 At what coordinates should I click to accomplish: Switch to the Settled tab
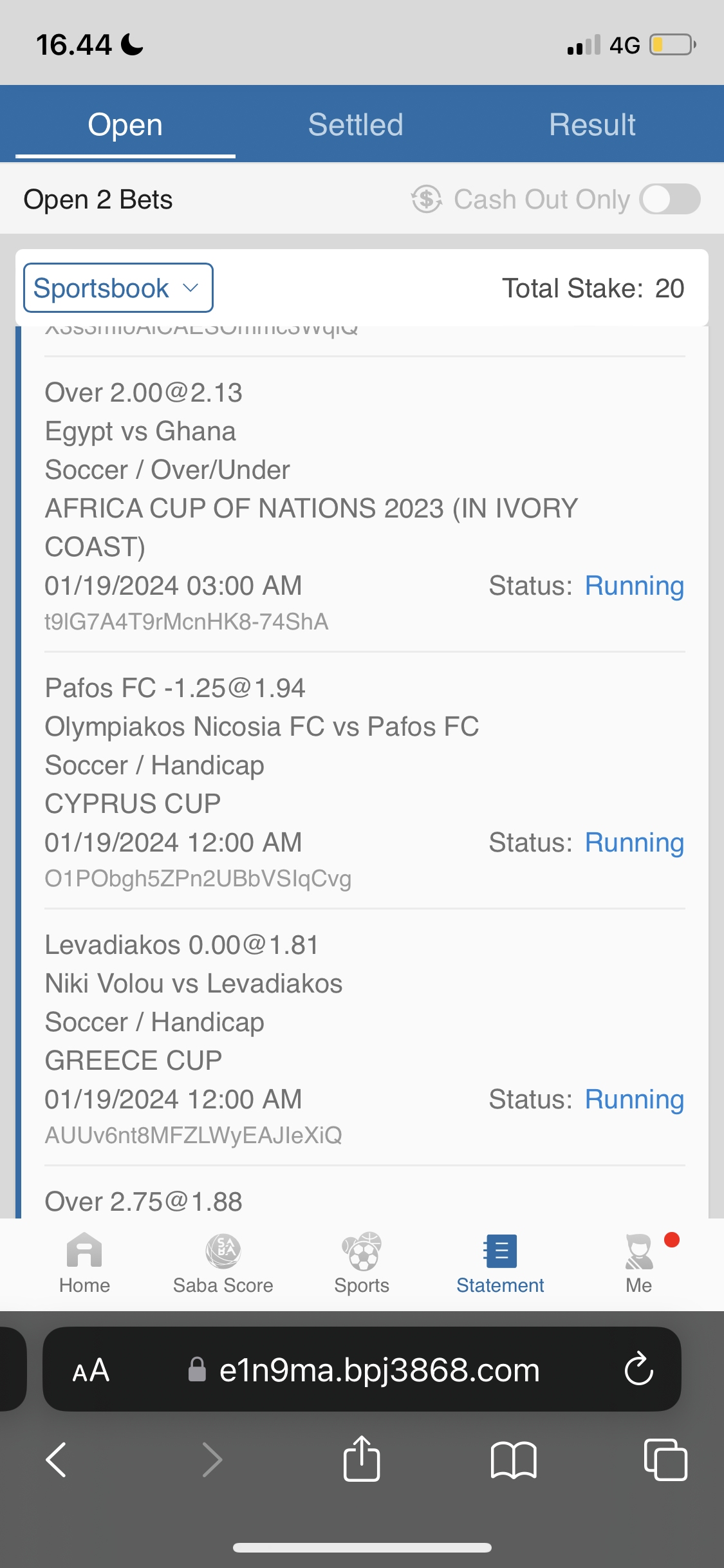(355, 124)
